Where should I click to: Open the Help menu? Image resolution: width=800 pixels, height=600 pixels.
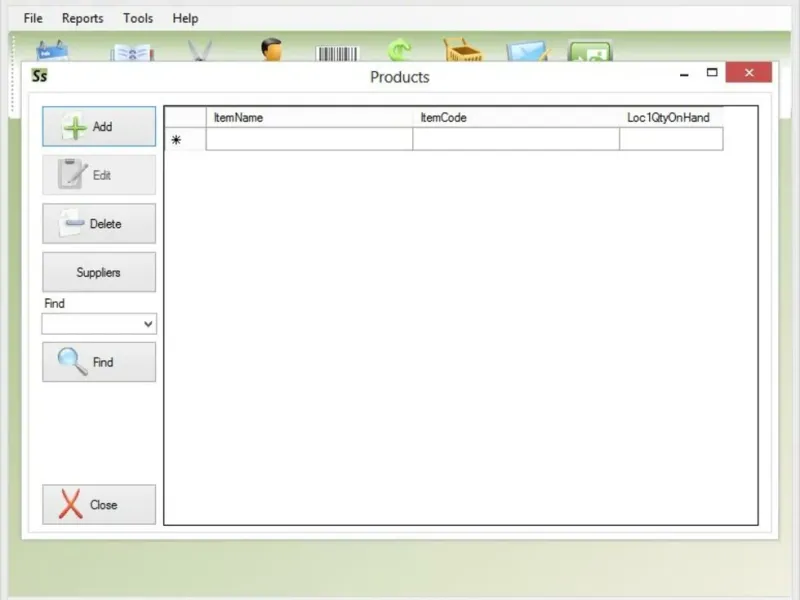pyautogui.click(x=185, y=18)
